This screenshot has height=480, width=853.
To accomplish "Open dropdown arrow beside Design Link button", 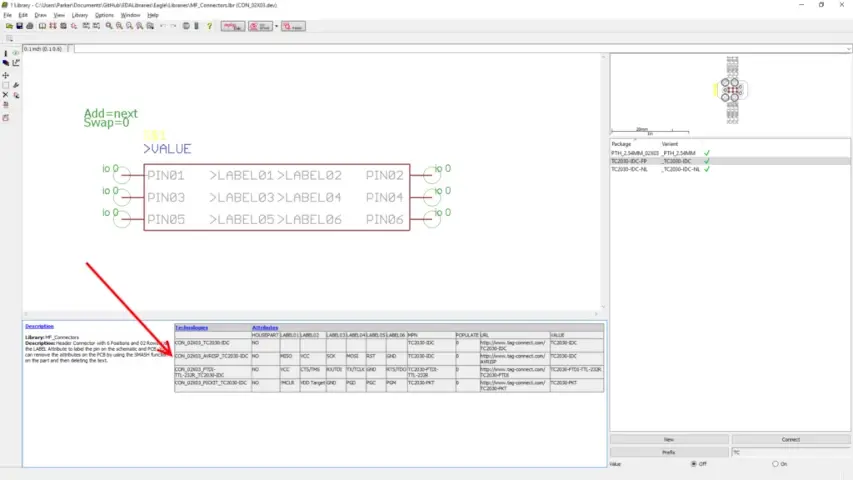I will tap(276, 26).
